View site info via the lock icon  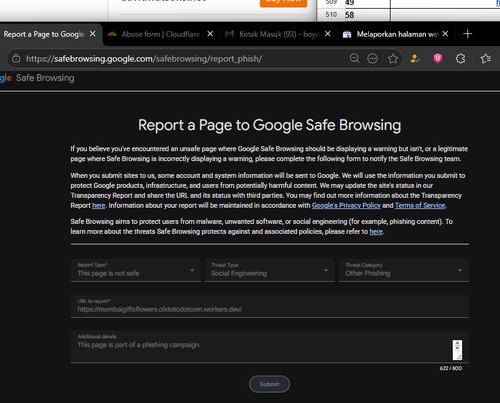point(16,59)
